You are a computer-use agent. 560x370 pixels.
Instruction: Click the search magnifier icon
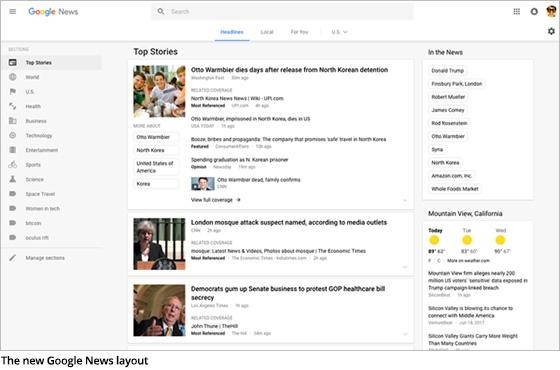click(161, 11)
